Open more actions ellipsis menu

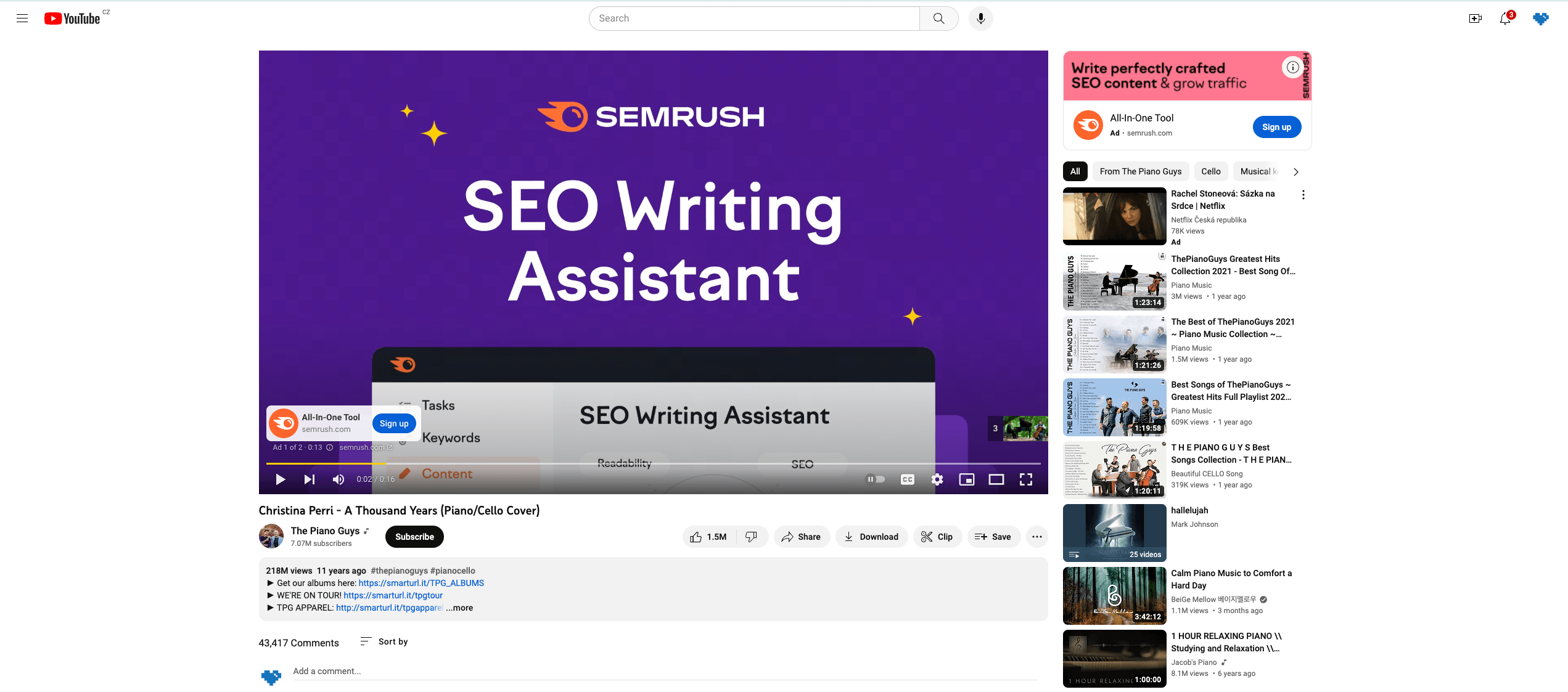[x=1037, y=537]
